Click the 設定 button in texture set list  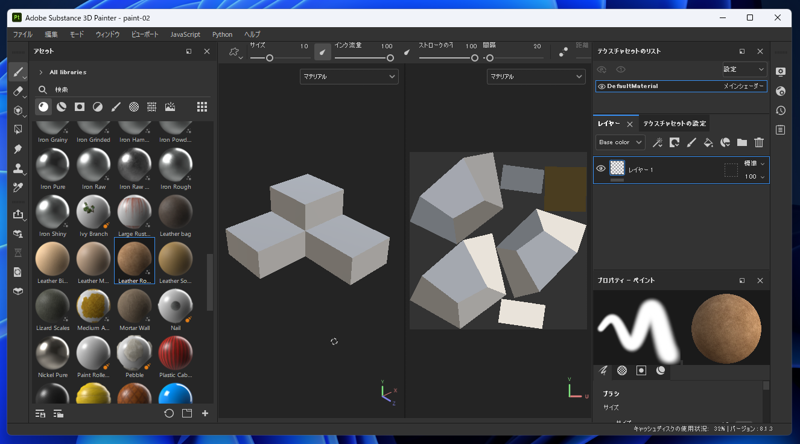(x=743, y=69)
